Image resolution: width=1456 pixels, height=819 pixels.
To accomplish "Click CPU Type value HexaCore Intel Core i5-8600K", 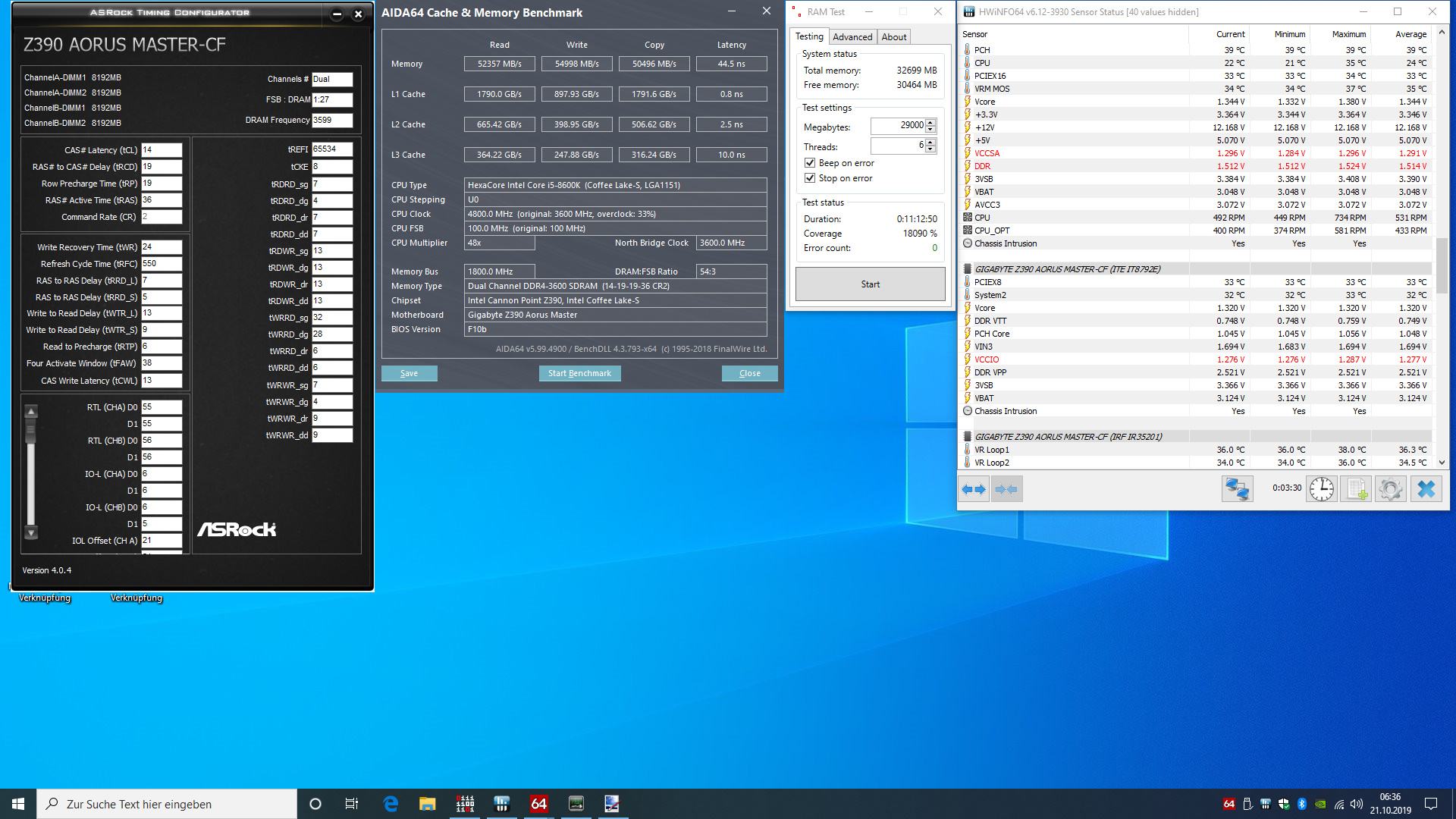I will point(615,185).
